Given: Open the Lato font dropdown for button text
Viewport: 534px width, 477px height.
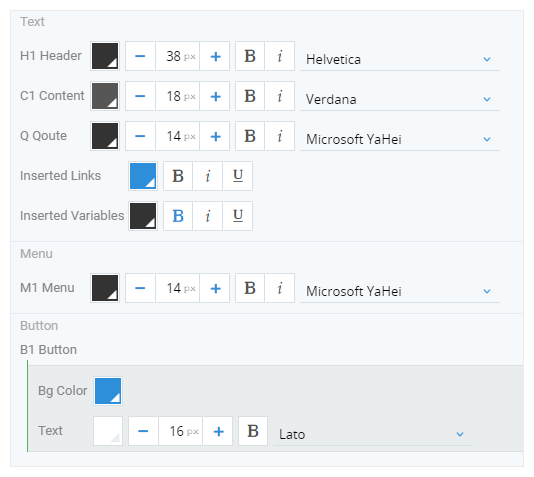Looking at the screenshot, I should point(373,434).
